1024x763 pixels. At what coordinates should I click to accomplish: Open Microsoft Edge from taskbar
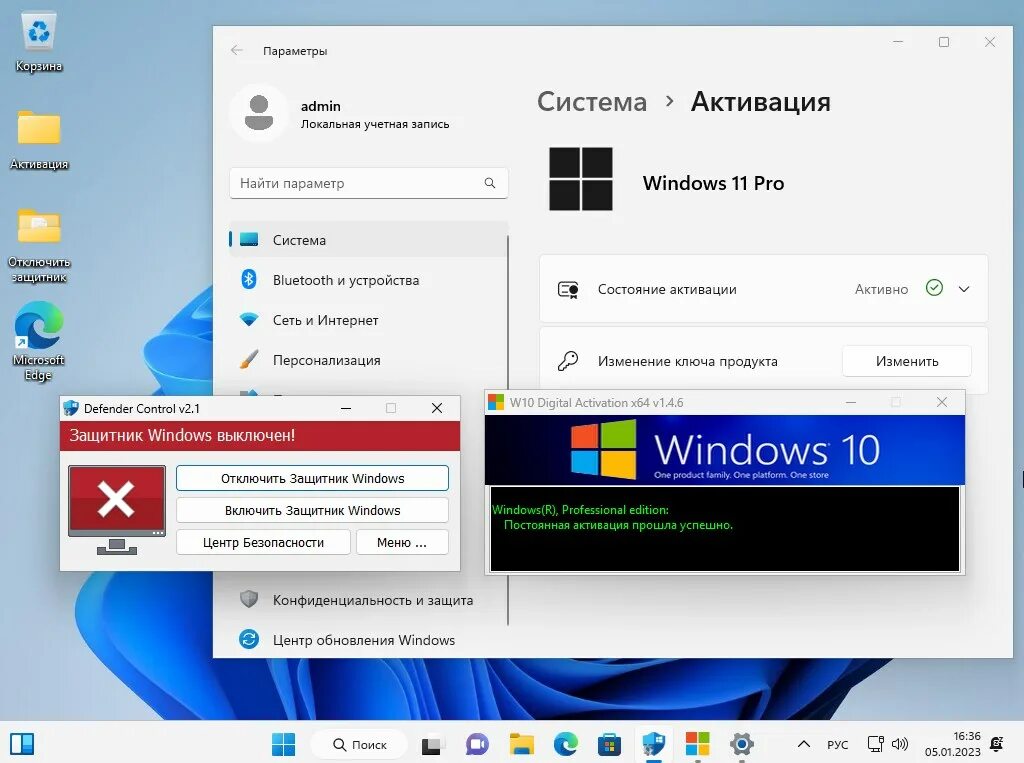(566, 744)
